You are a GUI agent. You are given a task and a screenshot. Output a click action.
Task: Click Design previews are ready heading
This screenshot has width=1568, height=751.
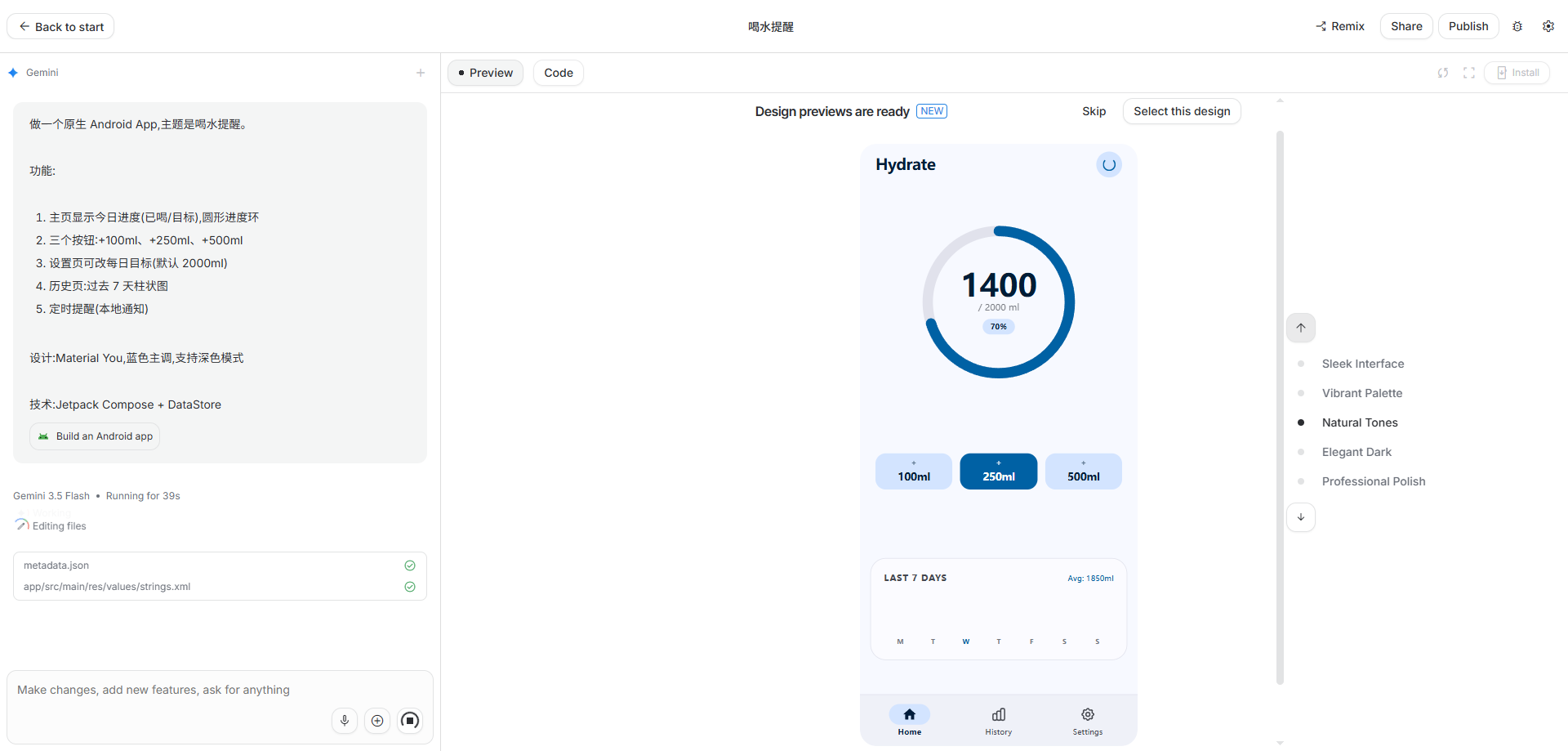832,111
